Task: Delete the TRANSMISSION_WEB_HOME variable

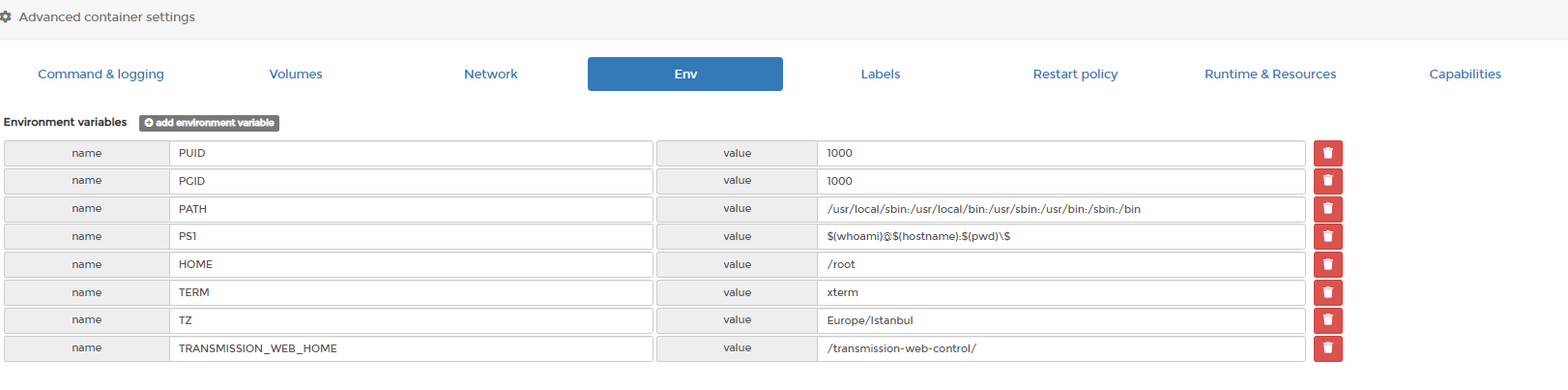Action: (x=1327, y=348)
